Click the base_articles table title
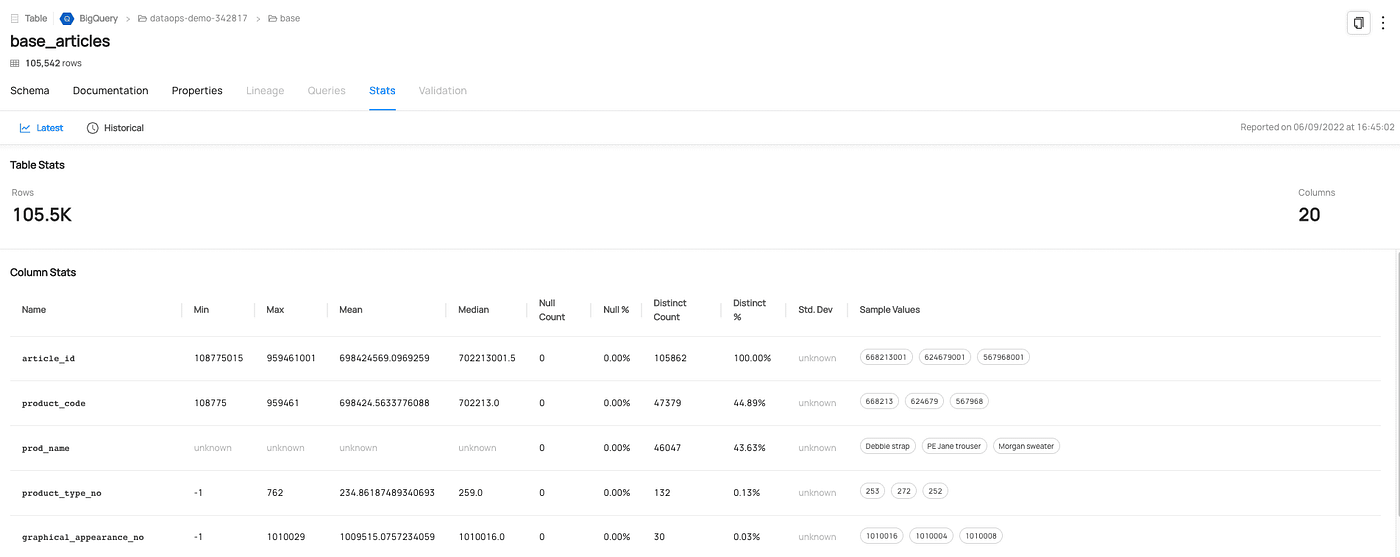Image resolution: width=1400 pixels, height=557 pixels. tap(60, 41)
